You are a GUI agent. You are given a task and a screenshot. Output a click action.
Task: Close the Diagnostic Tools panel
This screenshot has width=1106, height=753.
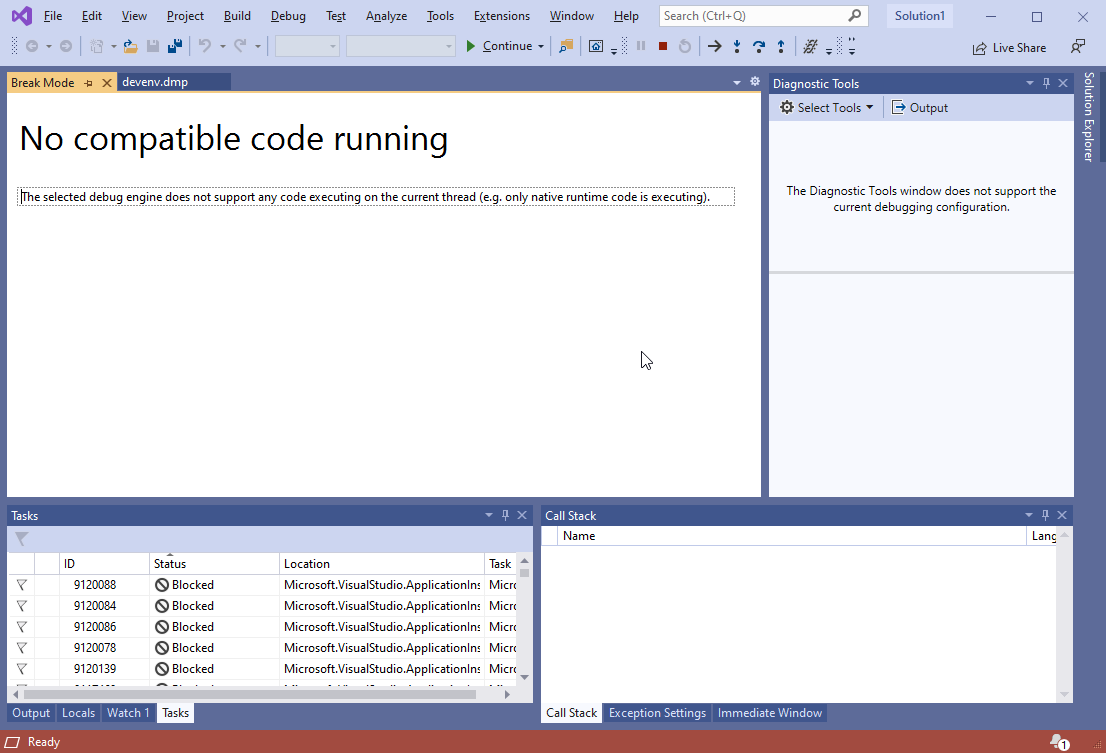tap(1063, 83)
